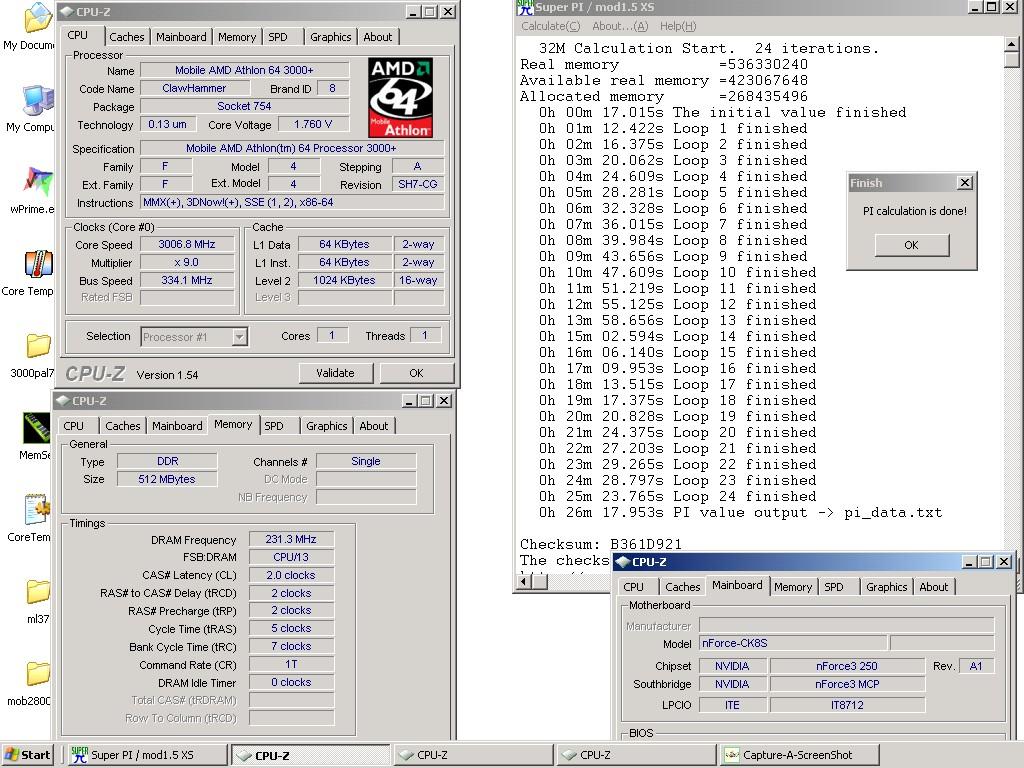Viewport: 1024px width, 768px height.
Task: Click the AMD Athlon 64 logo
Action: (400, 97)
